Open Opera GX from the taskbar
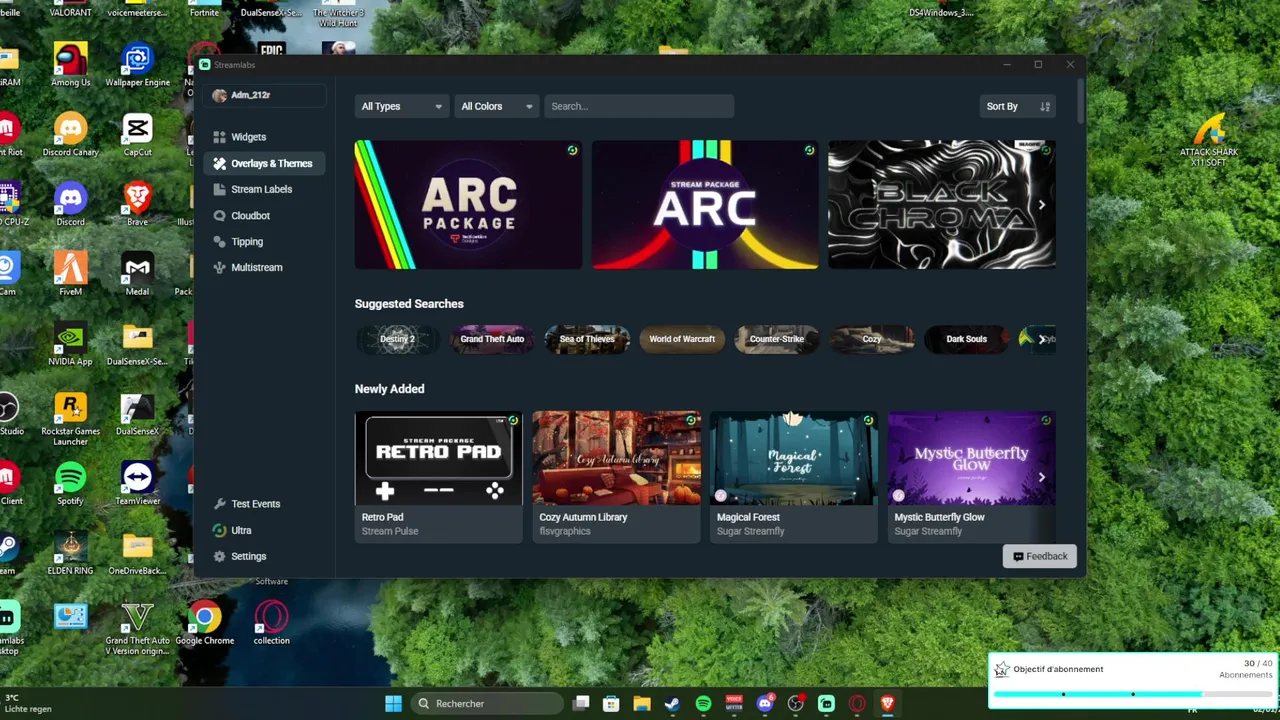The height and width of the screenshot is (720, 1280). [x=857, y=704]
